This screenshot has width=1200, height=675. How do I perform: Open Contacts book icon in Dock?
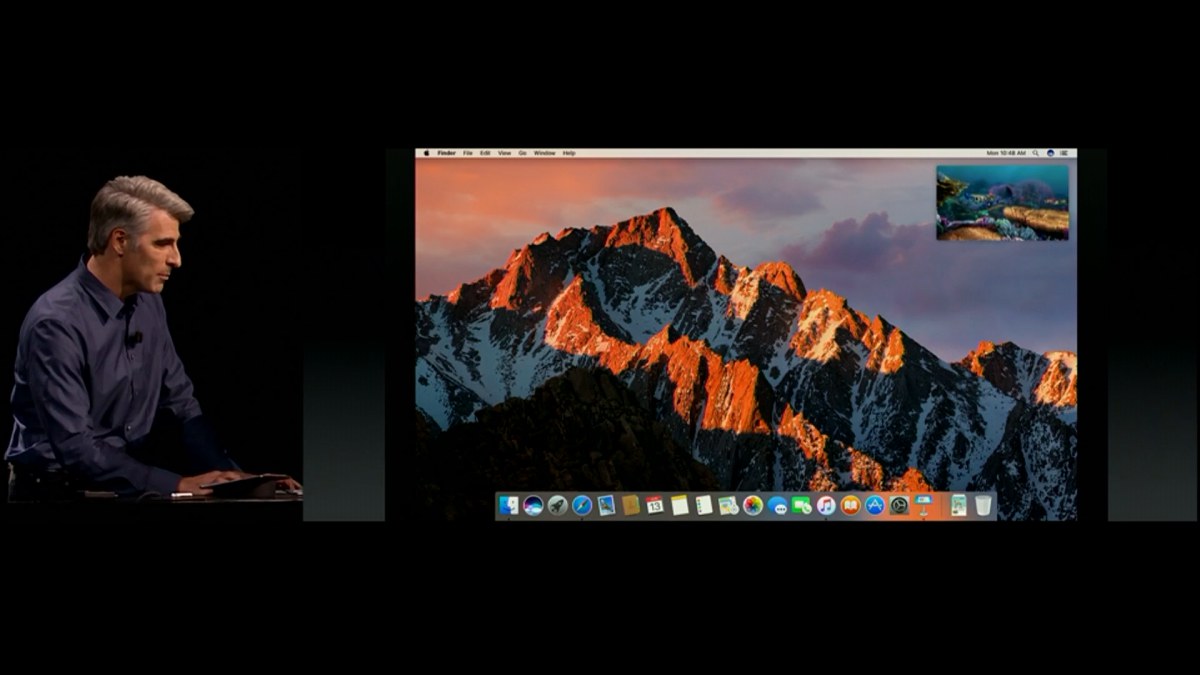tap(631, 505)
